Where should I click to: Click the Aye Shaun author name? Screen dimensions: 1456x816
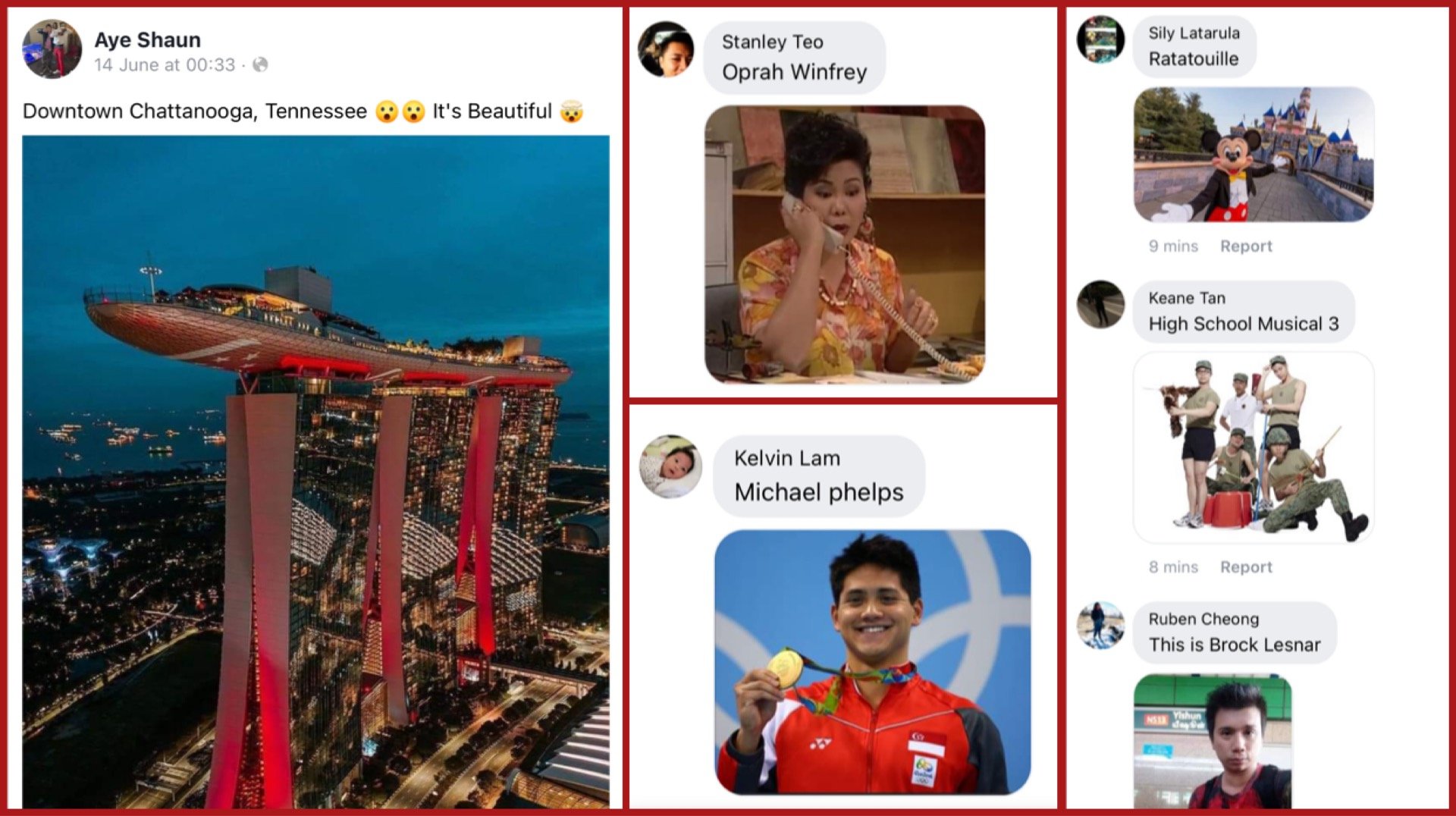coord(147,39)
